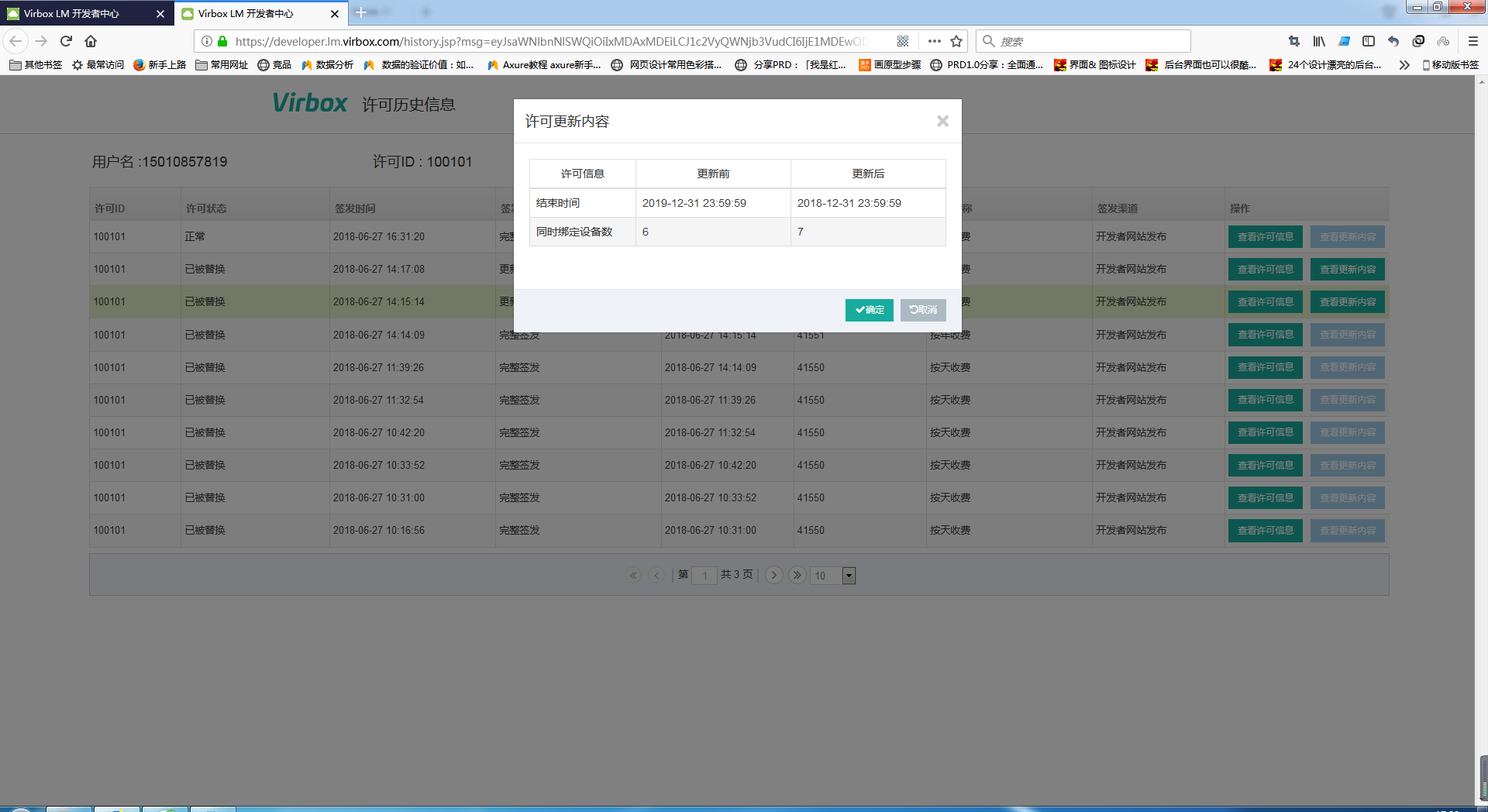
Task: Open the 最常访问 bookmark menu
Action: (x=98, y=65)
